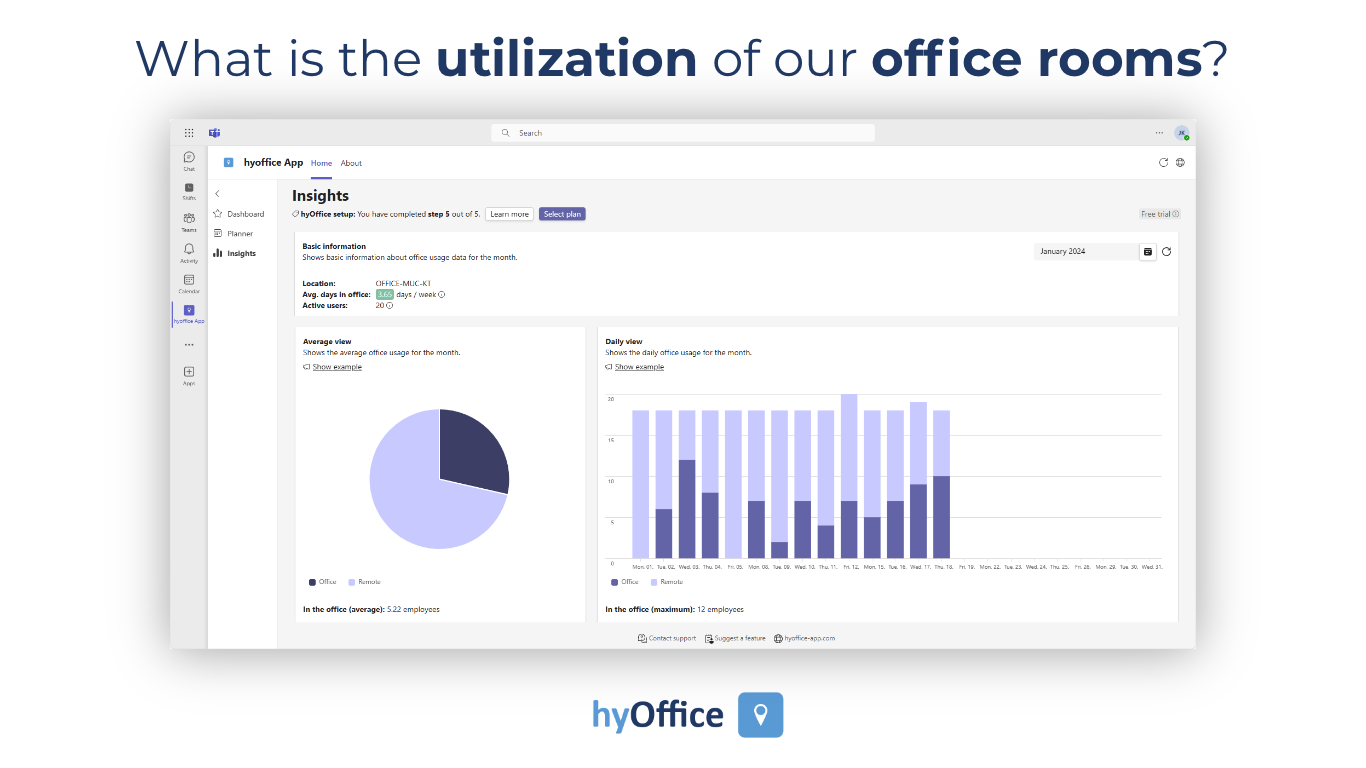Show info for Avg. days in office
This screenshot has width=1366, height=768.
pyautogui.click(x=442, y=294)
